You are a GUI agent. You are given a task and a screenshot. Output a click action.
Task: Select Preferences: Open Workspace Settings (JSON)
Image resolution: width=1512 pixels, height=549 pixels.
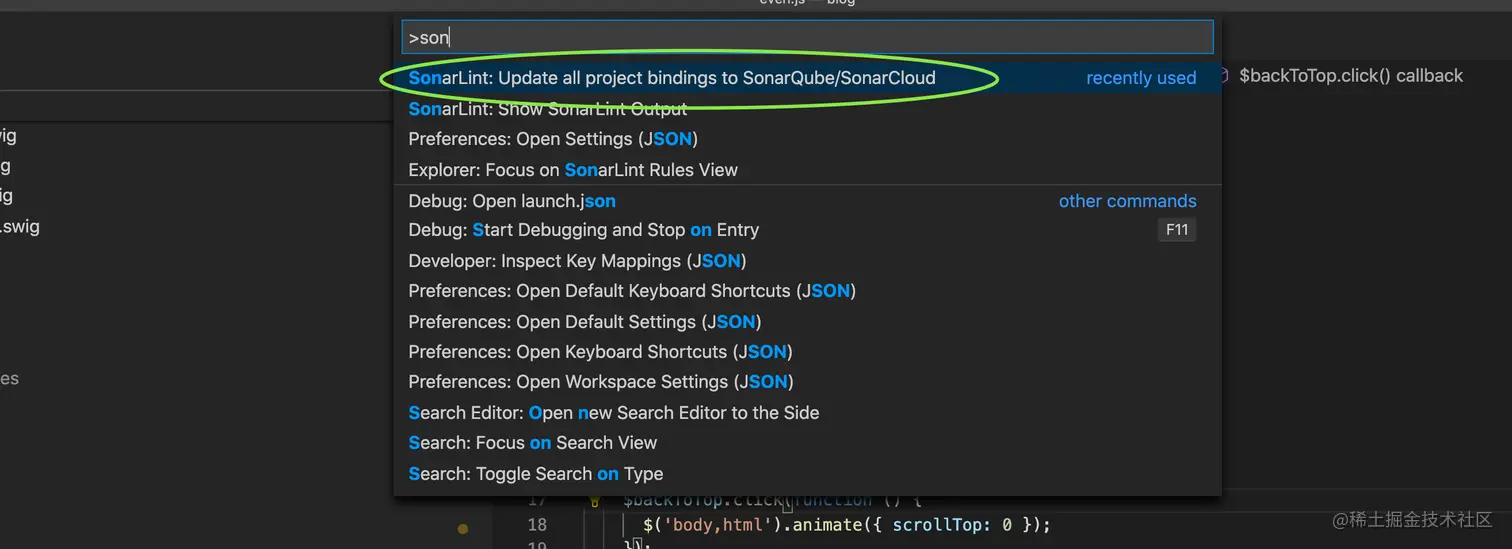pos(807,382)
